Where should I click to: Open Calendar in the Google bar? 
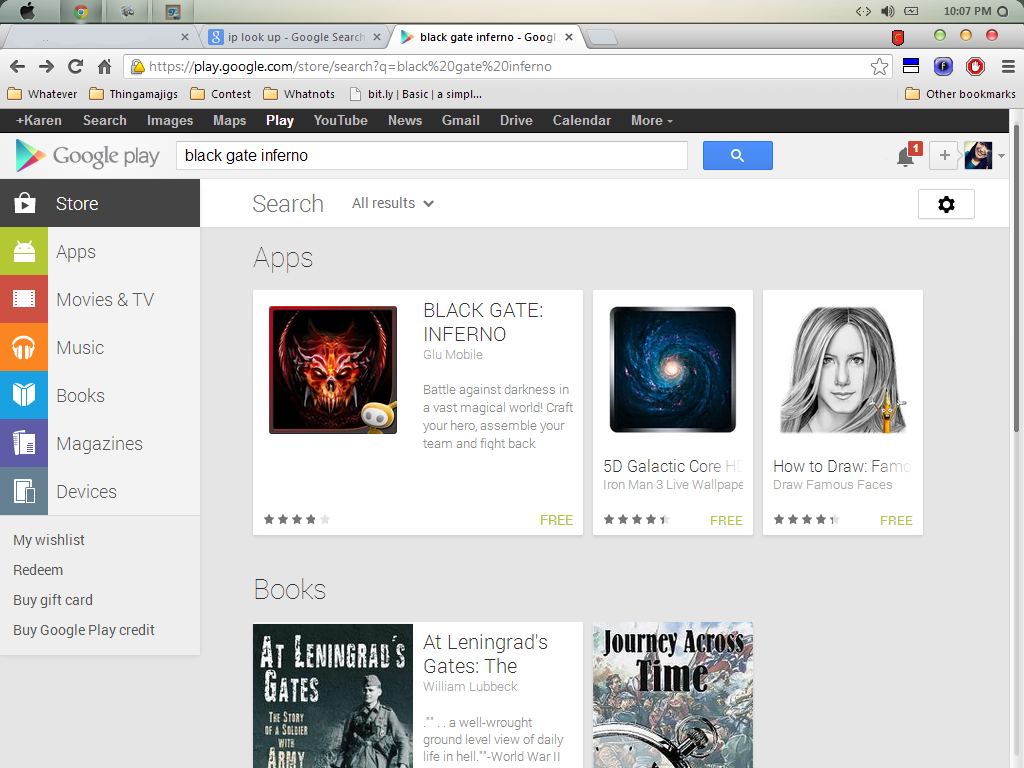[582, 120]
